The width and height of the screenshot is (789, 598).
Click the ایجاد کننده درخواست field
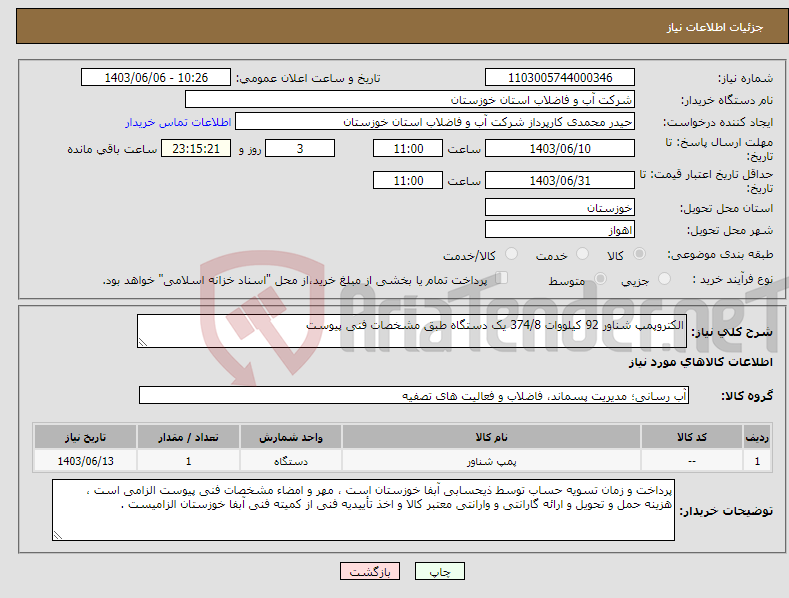pyautogui.click(x=435, y=121)
